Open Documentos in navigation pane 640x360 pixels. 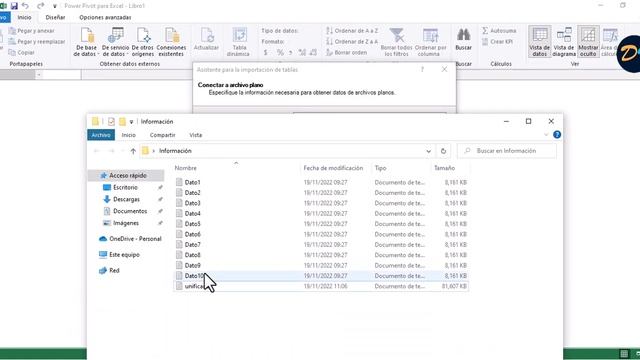pyautogui.click(x=130, y=211)
